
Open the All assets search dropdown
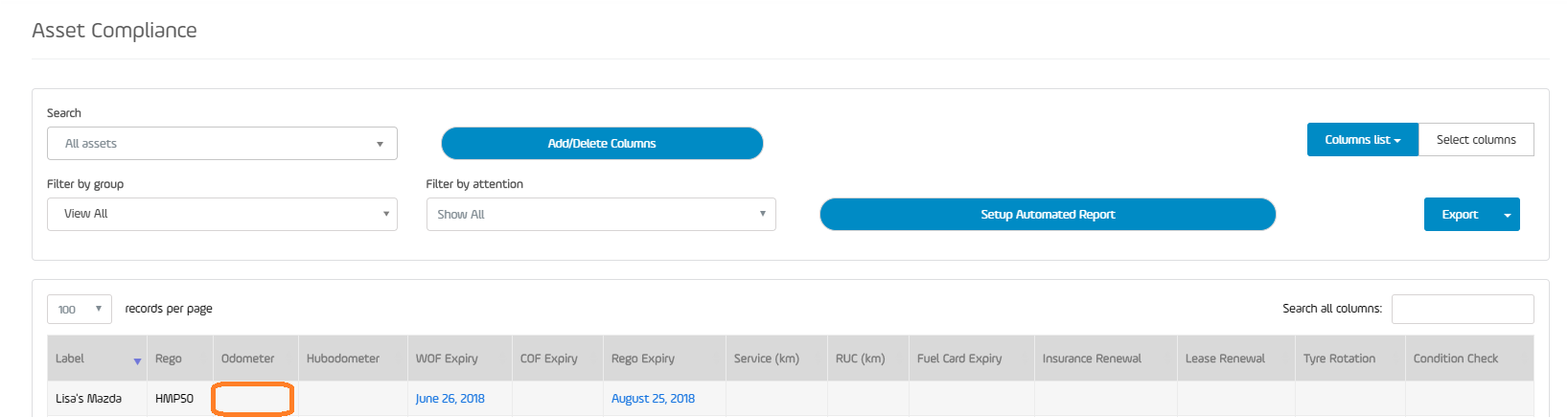[222, 144]
